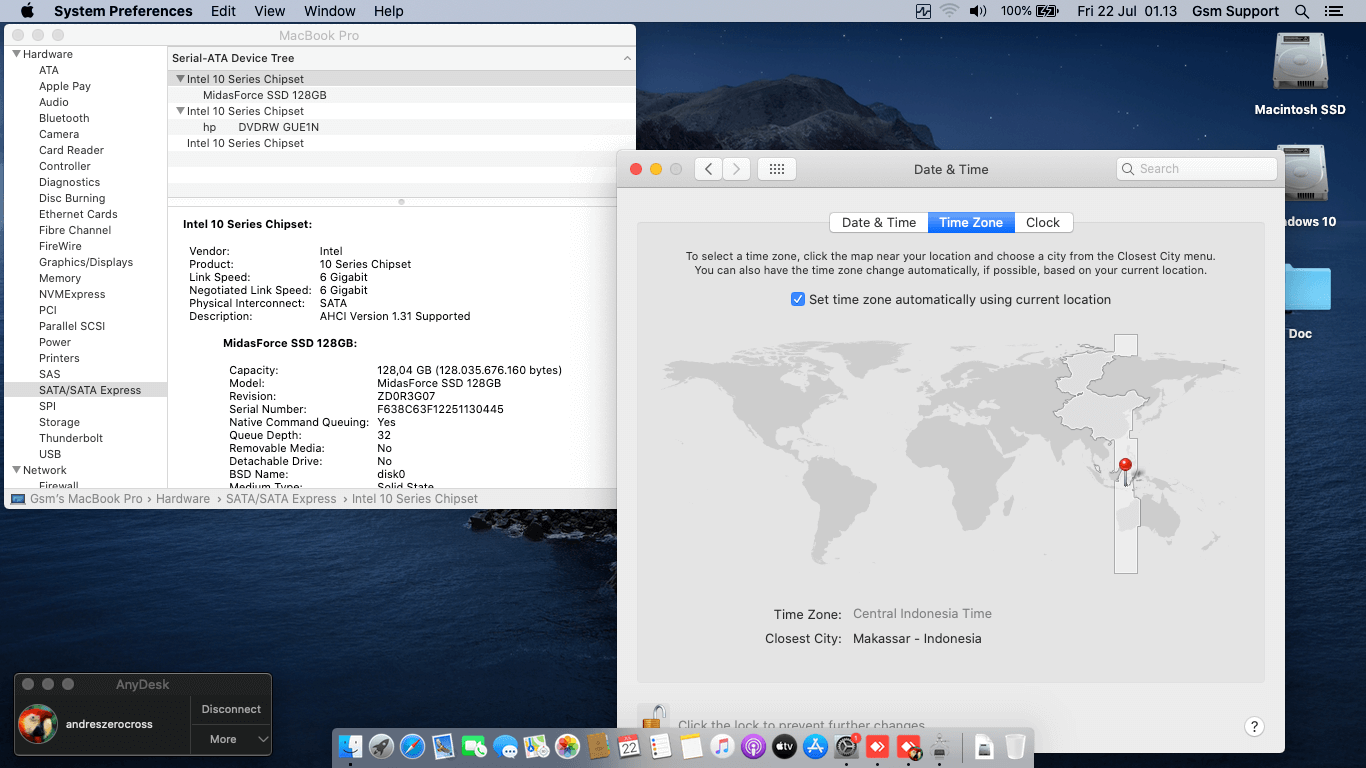1366x768 pixels.
Task: Switch to the Date & Time tab
Action: pyautogui.click(x=878, y=222)
